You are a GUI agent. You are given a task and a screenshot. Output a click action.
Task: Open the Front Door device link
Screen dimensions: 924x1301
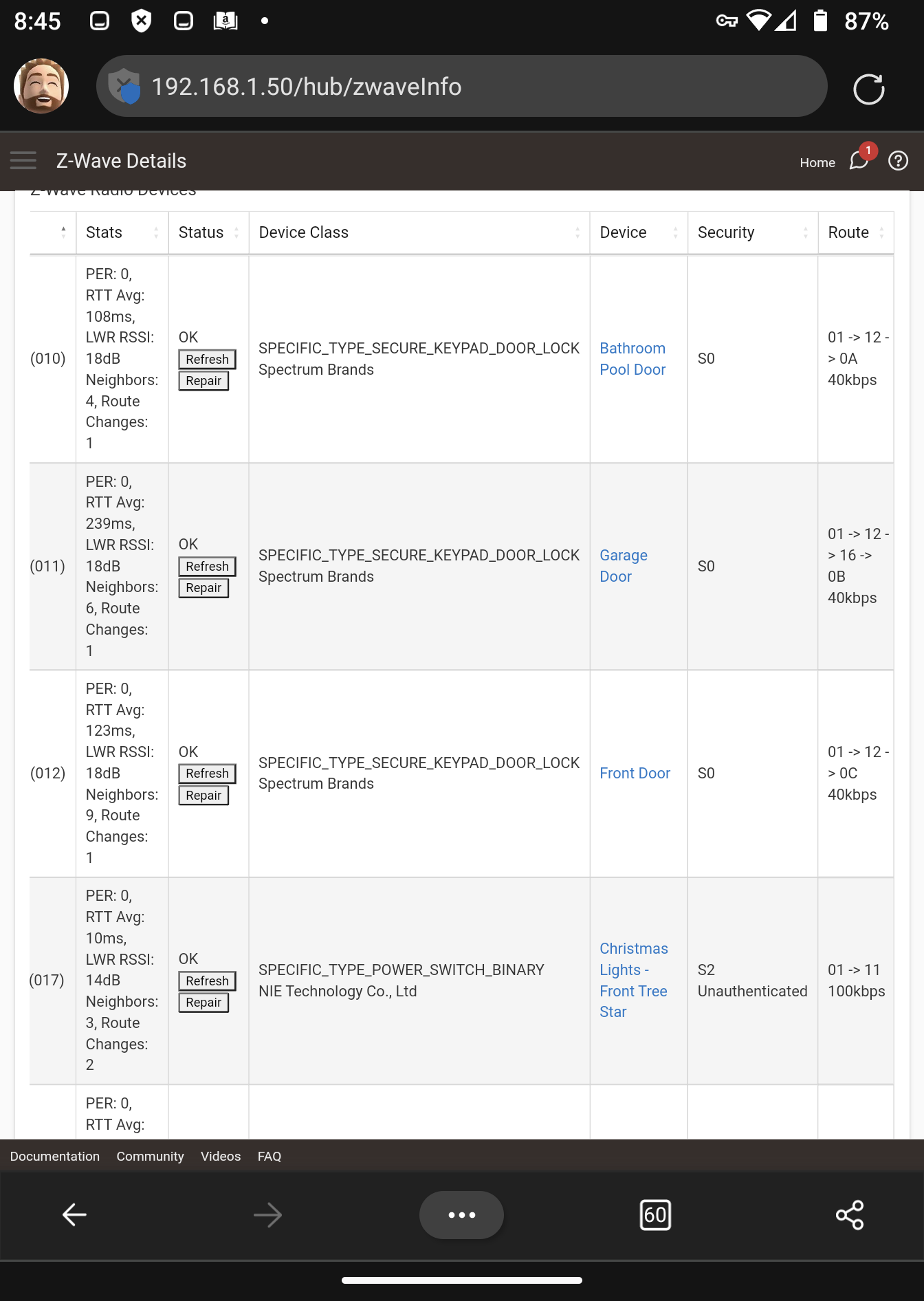tap(635, 773)
